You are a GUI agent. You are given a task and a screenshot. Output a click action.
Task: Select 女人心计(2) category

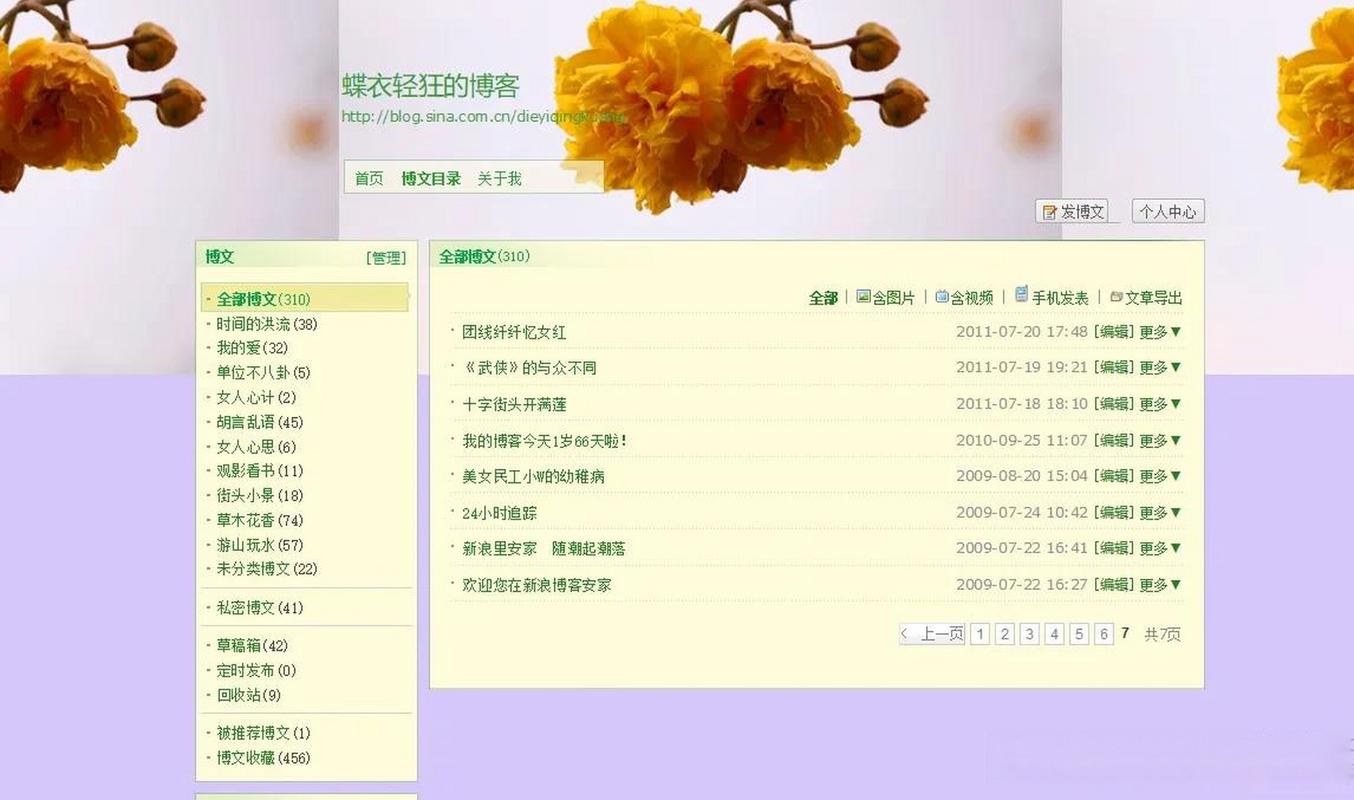coord(256,398)
